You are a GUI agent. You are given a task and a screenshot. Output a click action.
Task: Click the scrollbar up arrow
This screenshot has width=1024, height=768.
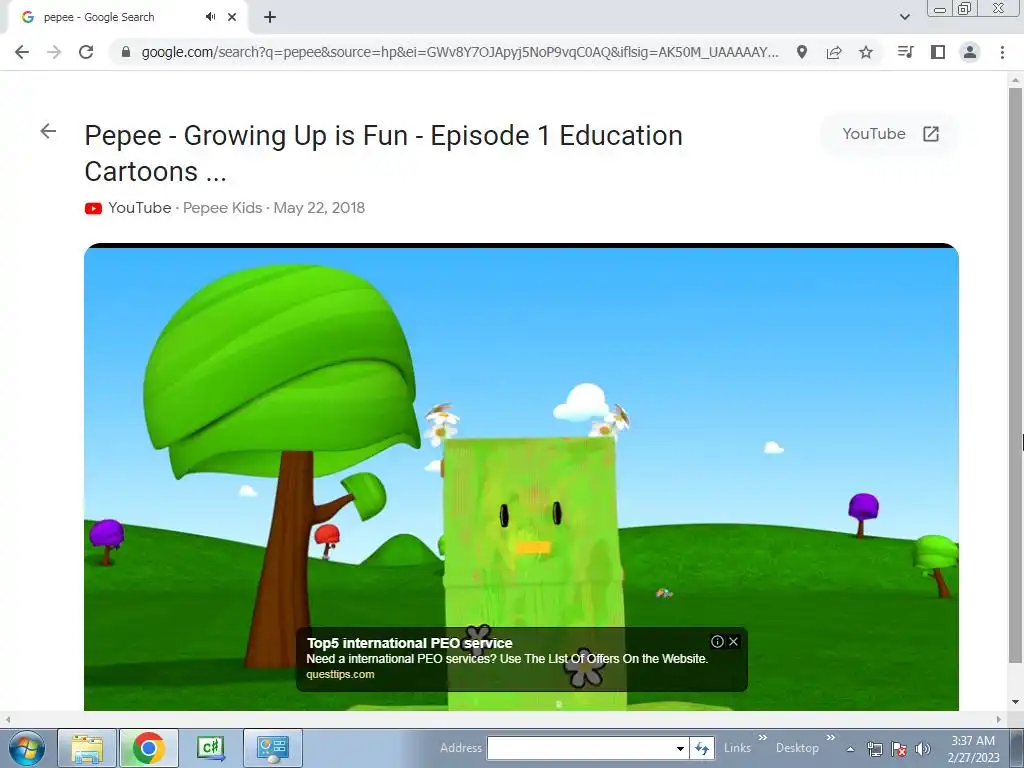coord(1015,80)
